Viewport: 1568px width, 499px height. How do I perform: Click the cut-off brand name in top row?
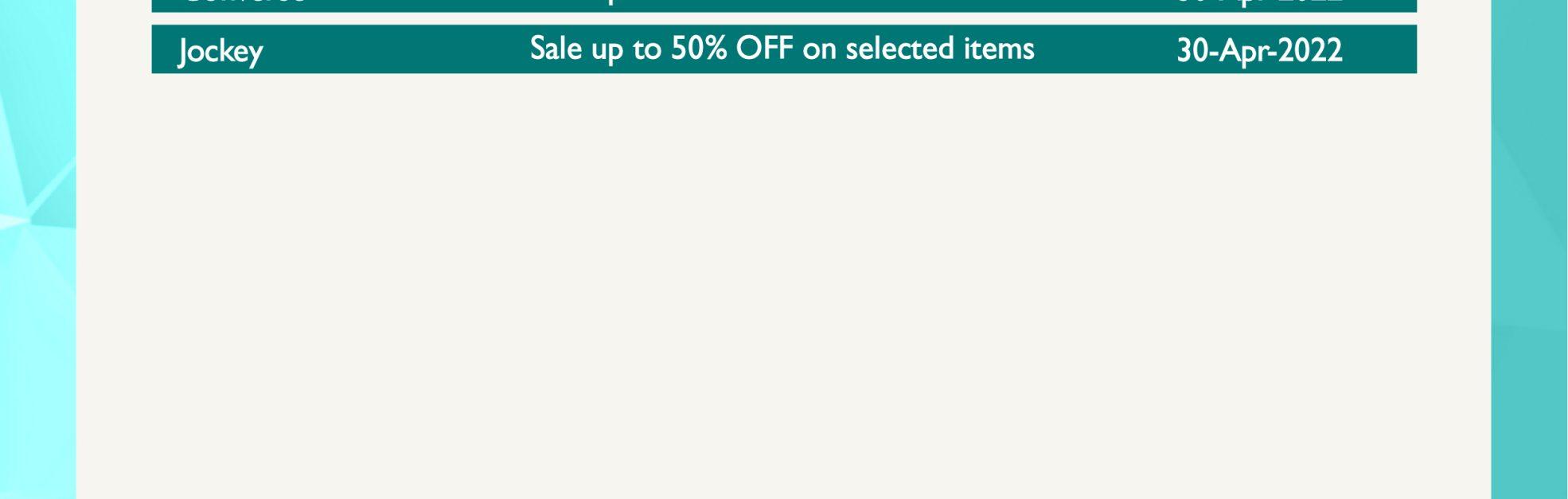pyautogui.click(x=244, y=3)
